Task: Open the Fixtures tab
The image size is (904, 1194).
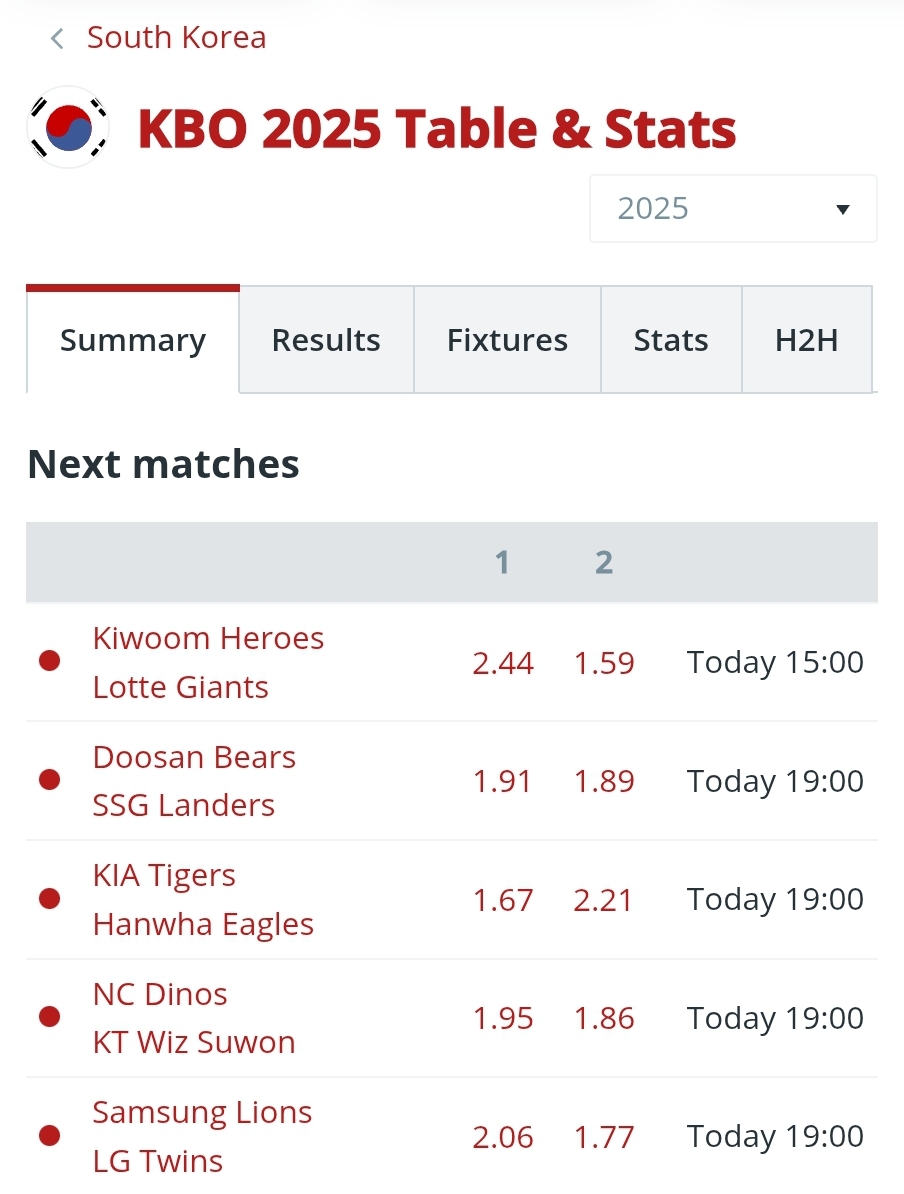Action: click(x=507, y=340)
